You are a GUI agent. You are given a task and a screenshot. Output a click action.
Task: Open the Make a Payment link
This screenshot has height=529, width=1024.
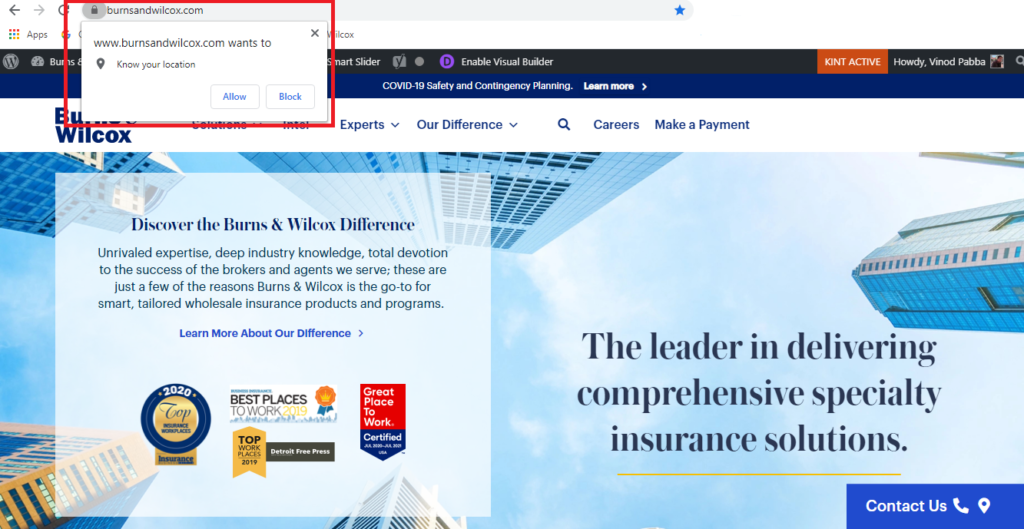tap(702, 125)
